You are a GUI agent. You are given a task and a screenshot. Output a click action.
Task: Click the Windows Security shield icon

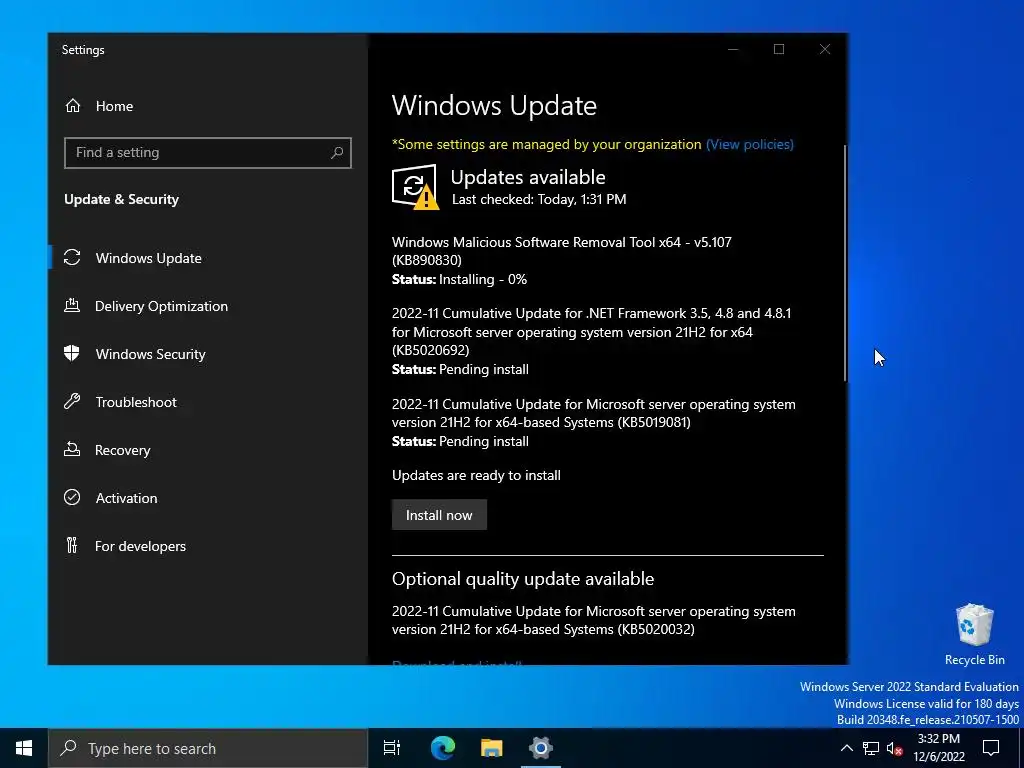[72, 353]
